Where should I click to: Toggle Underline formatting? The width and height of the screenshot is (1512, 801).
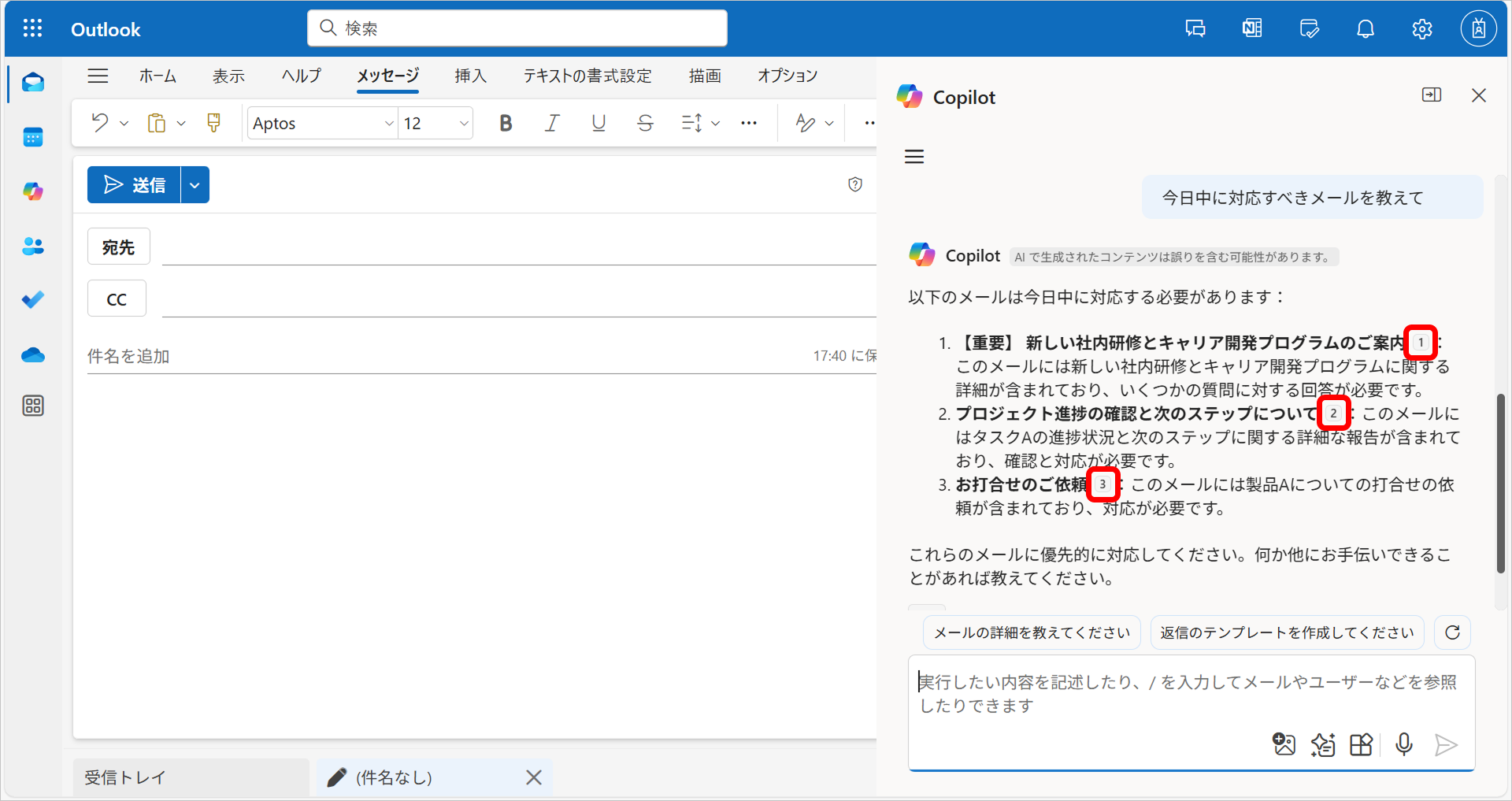(x=598, y=123)
